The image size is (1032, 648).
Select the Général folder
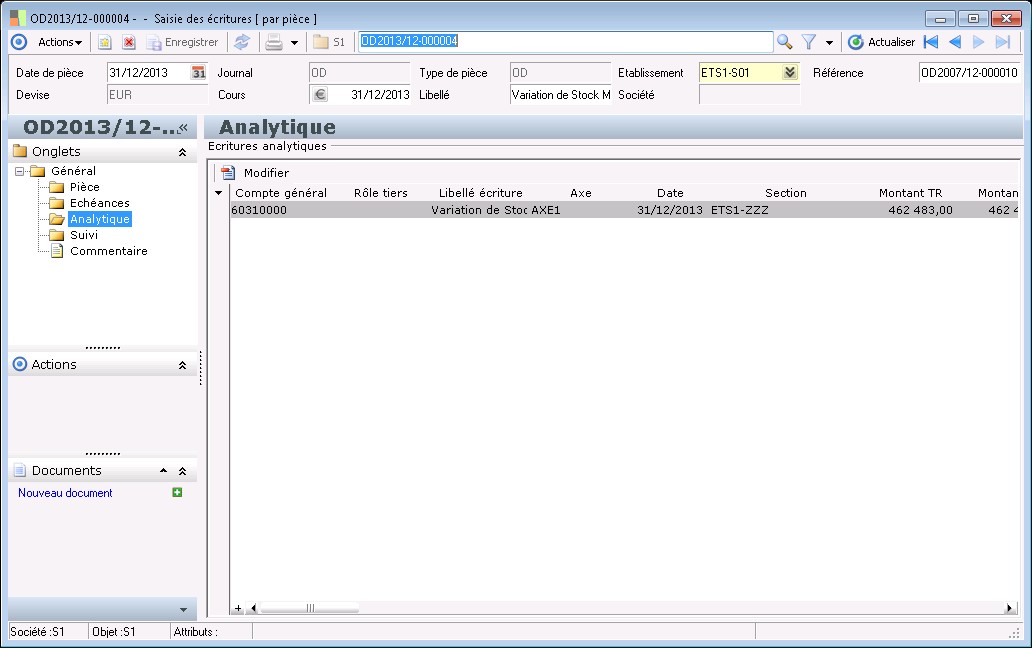pos(73,171)
